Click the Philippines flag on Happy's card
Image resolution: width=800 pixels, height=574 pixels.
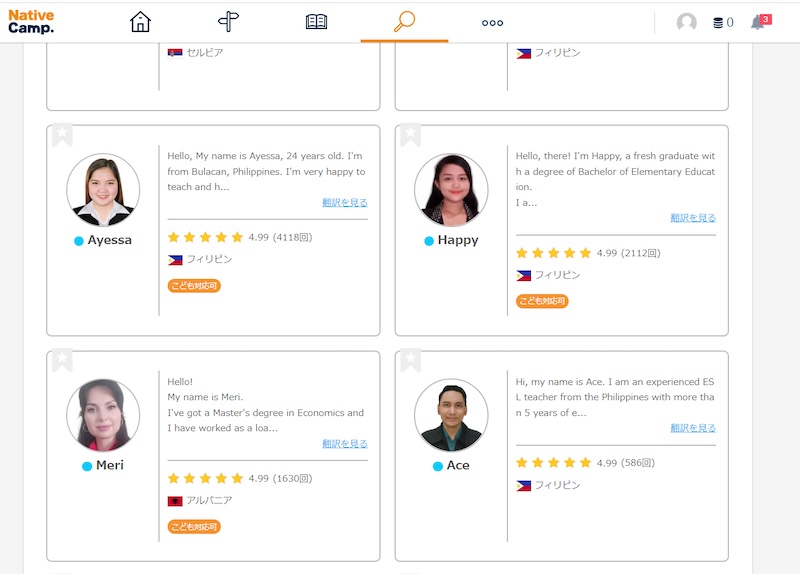coord(523,276)
